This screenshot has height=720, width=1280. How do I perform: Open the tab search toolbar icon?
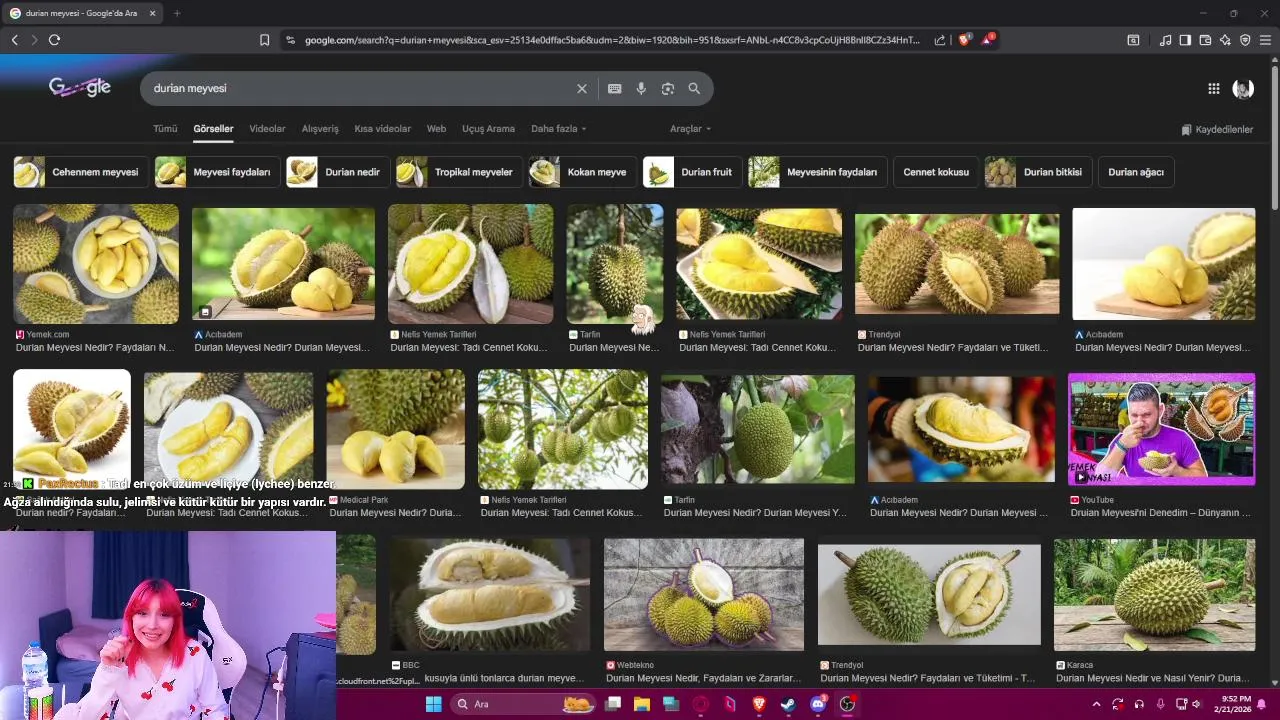(x=1133, y=40)
